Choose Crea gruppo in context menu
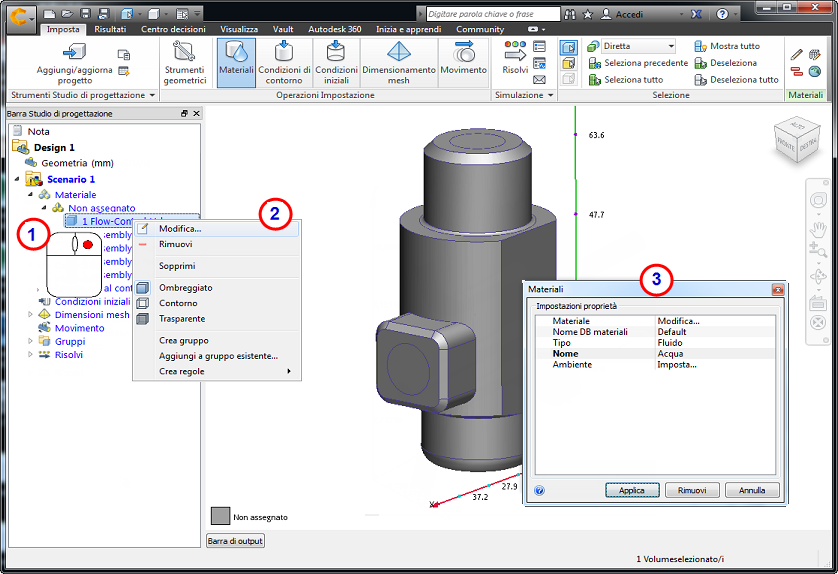The image size is (838, 574). point(217,340)
